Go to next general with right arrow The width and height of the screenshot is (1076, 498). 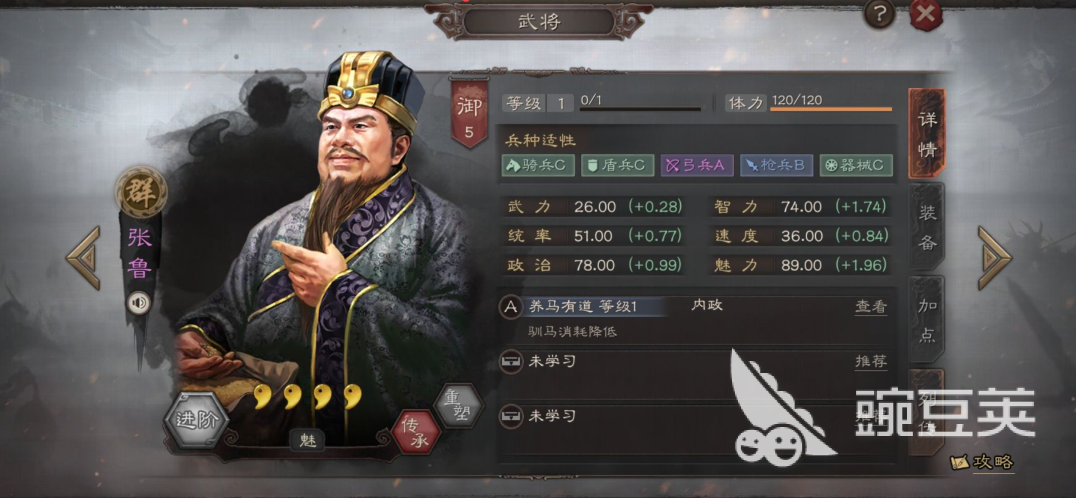point(994,258)
